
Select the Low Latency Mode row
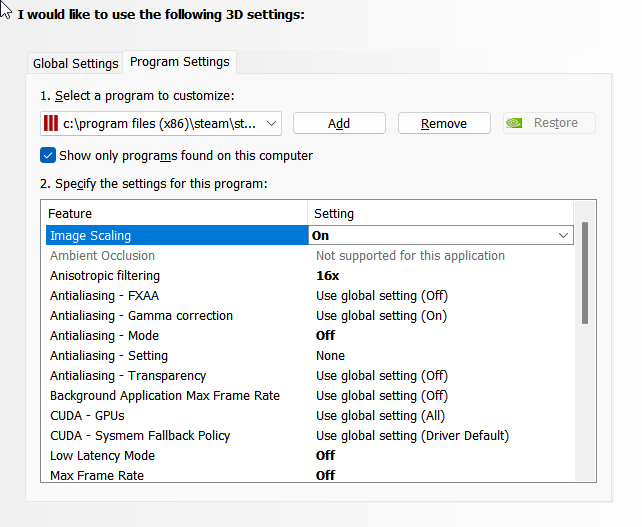pyautogui.click(x=102, y=455)
